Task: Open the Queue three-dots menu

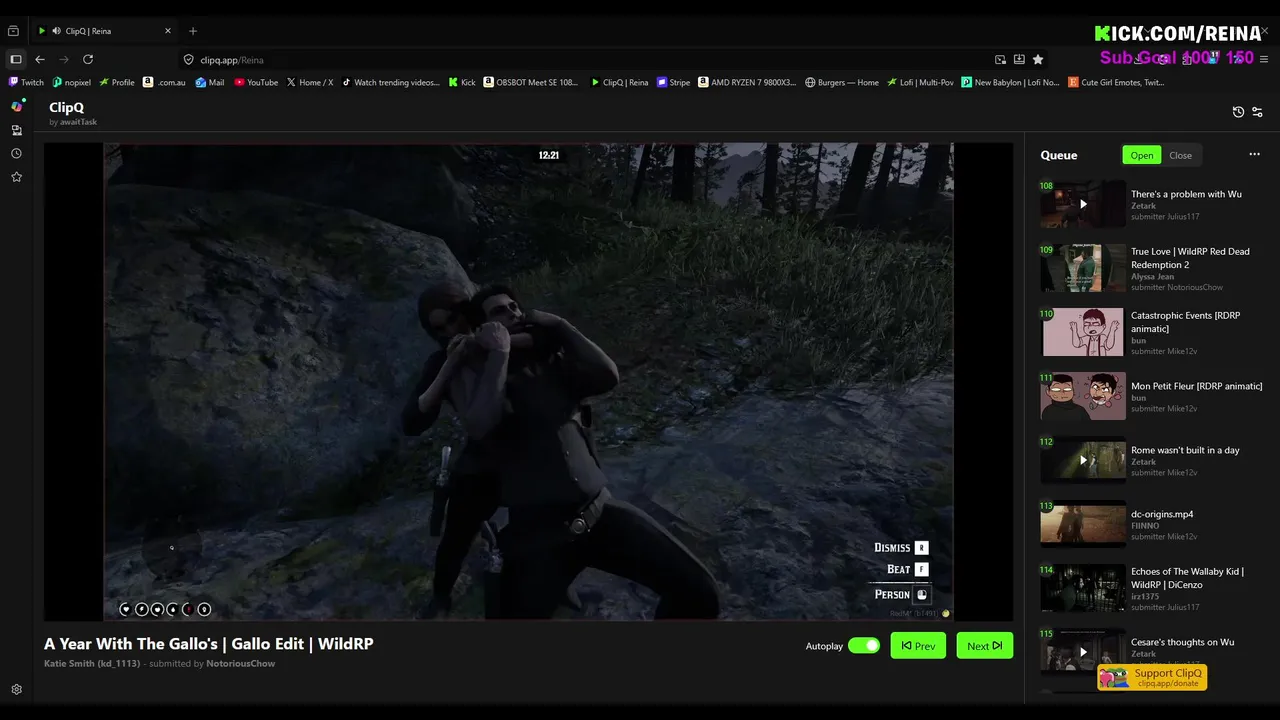Action: [1254, 155]
